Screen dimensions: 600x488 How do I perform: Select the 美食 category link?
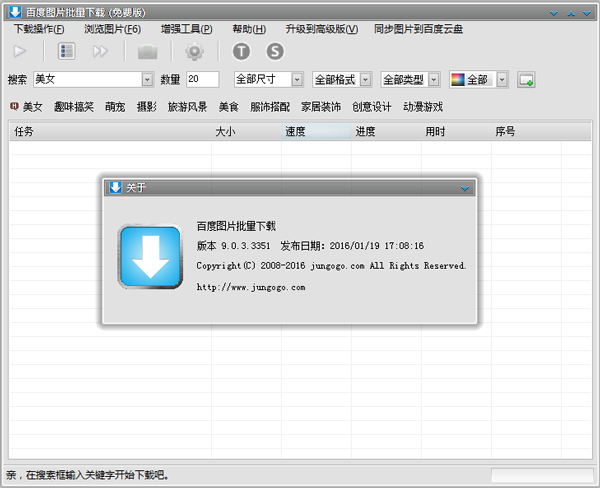coord(228,107)
